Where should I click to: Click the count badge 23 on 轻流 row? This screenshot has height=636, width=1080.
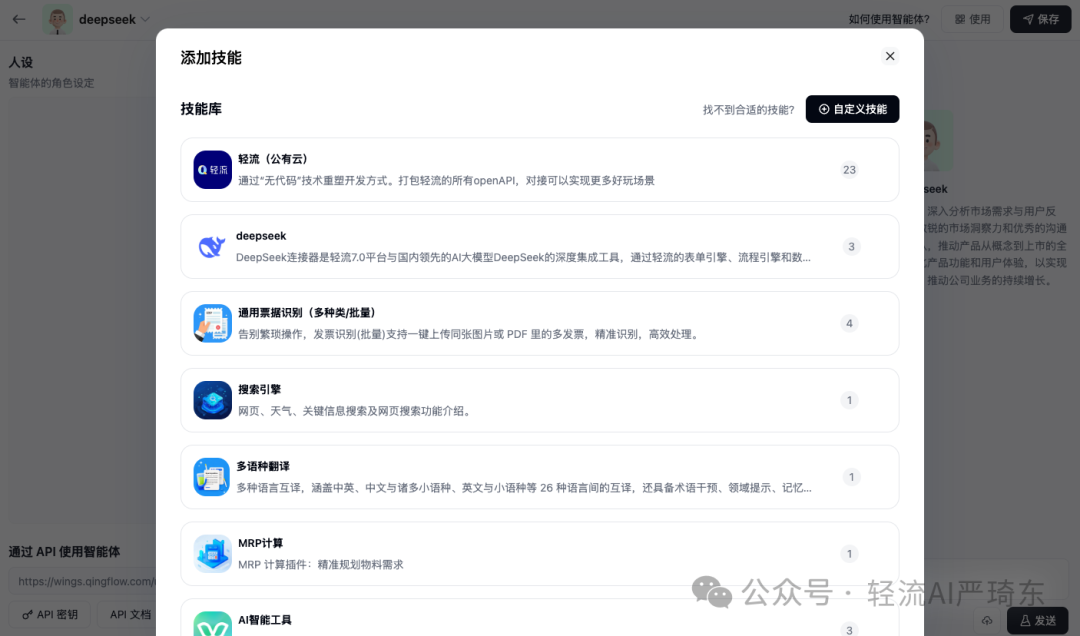pos(849,170)
